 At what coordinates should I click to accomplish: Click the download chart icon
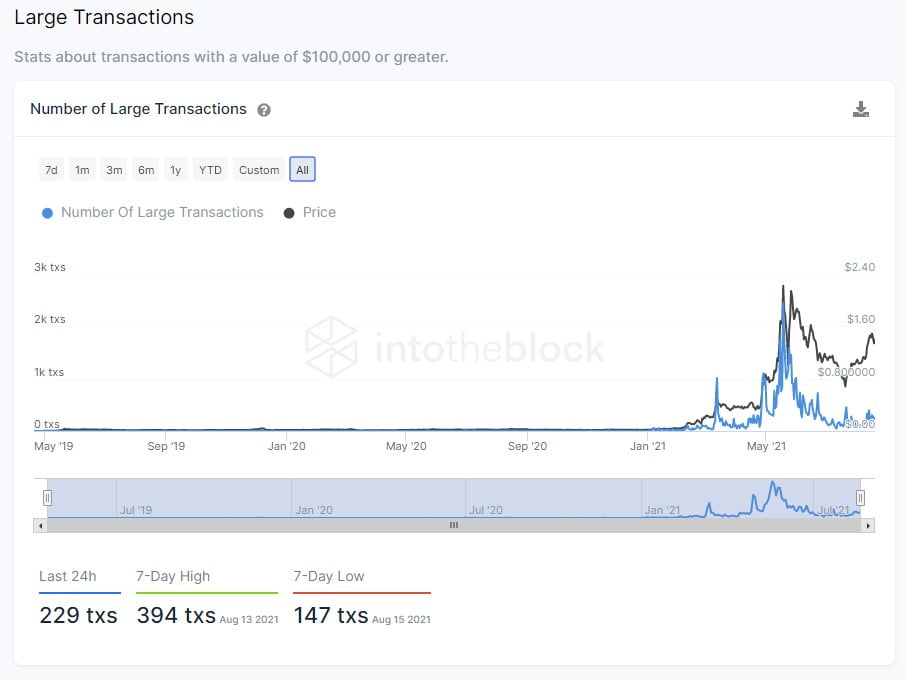[860, 110]
